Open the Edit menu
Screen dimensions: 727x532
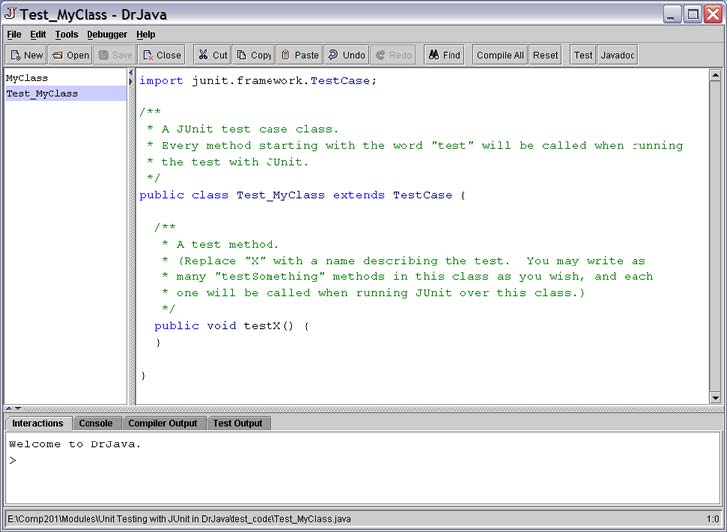tap(38, 34)
